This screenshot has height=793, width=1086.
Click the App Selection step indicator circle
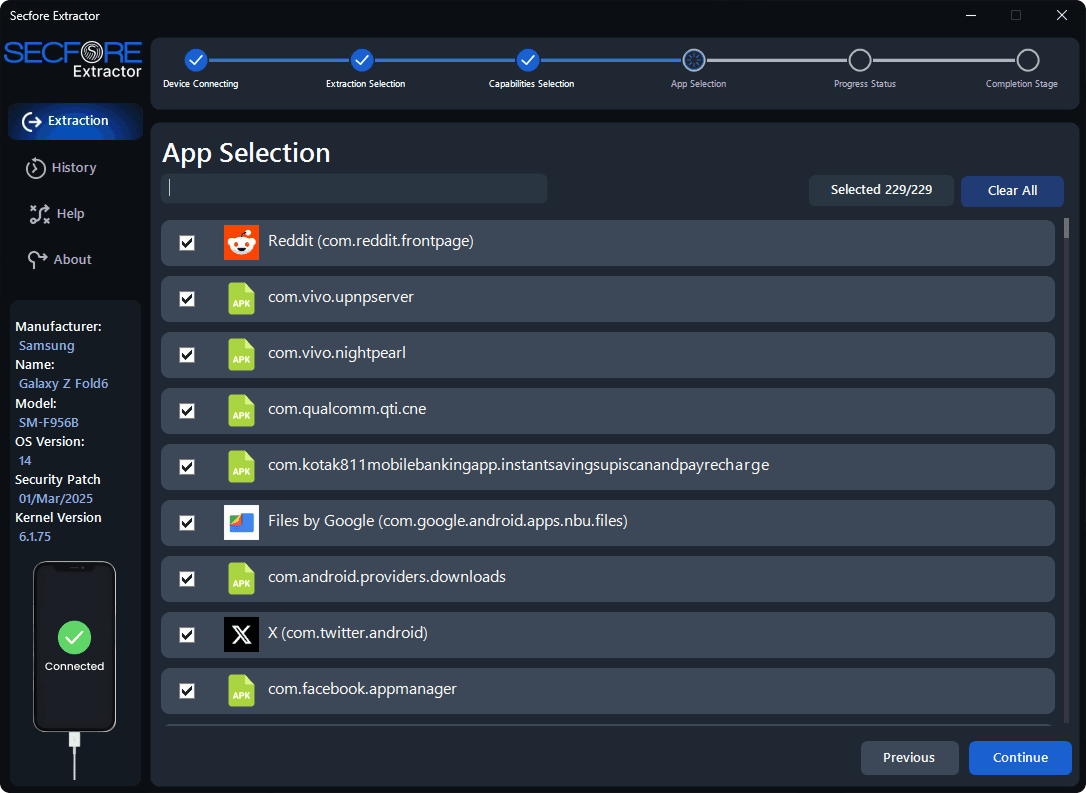(x=693, y=60)
